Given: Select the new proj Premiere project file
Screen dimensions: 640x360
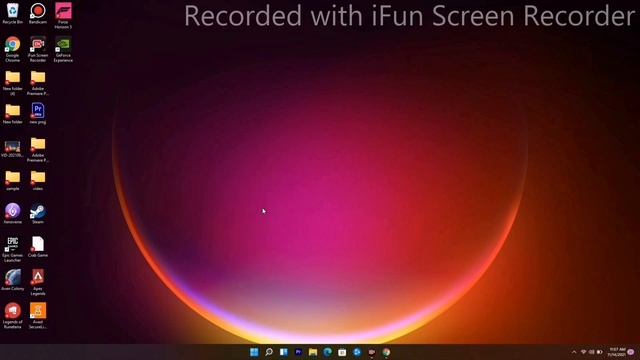Looking at the screenshot, I should point(38,113).
